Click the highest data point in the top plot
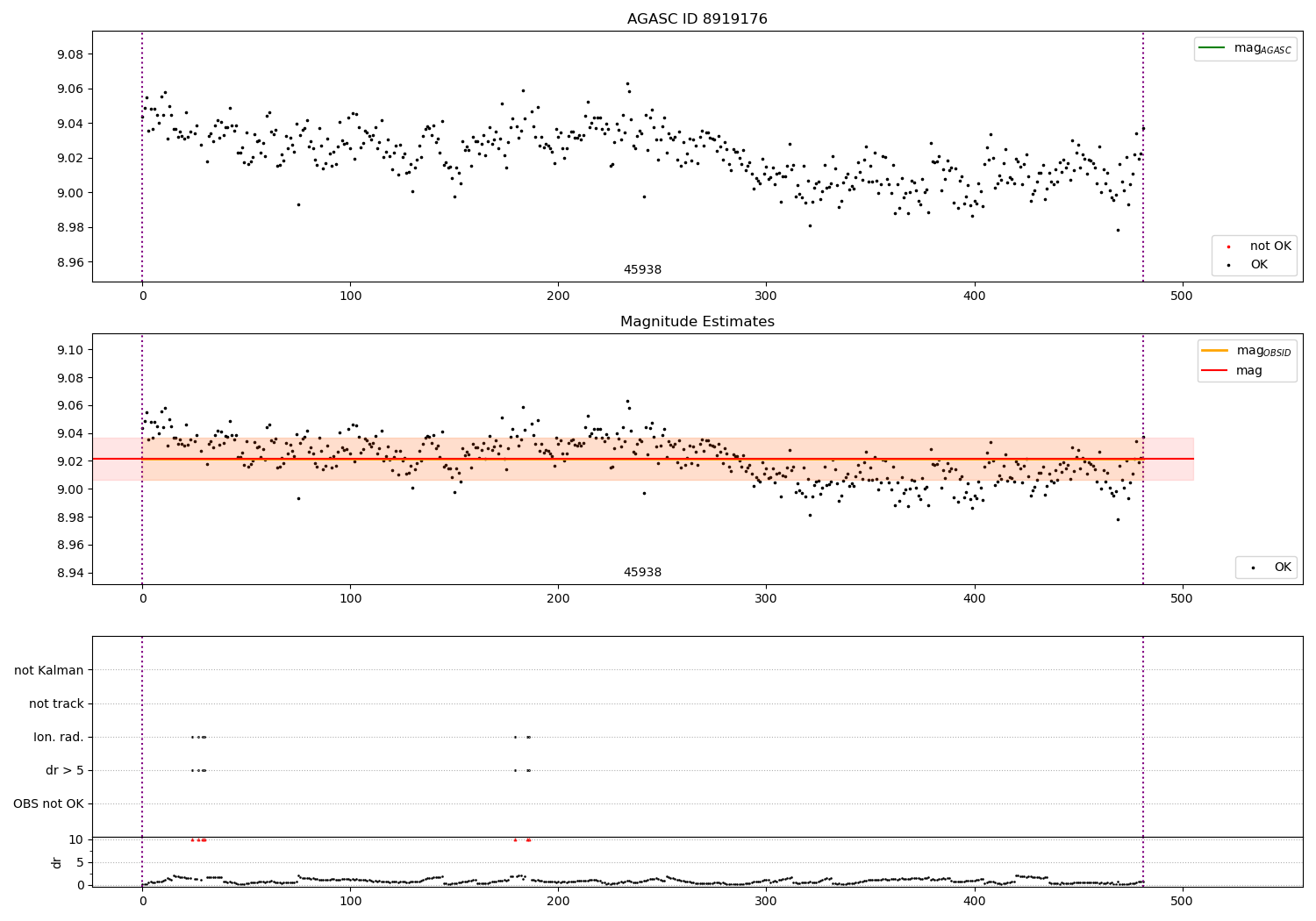The width and height of the screenshot is (1316, 921). [627, 83]
